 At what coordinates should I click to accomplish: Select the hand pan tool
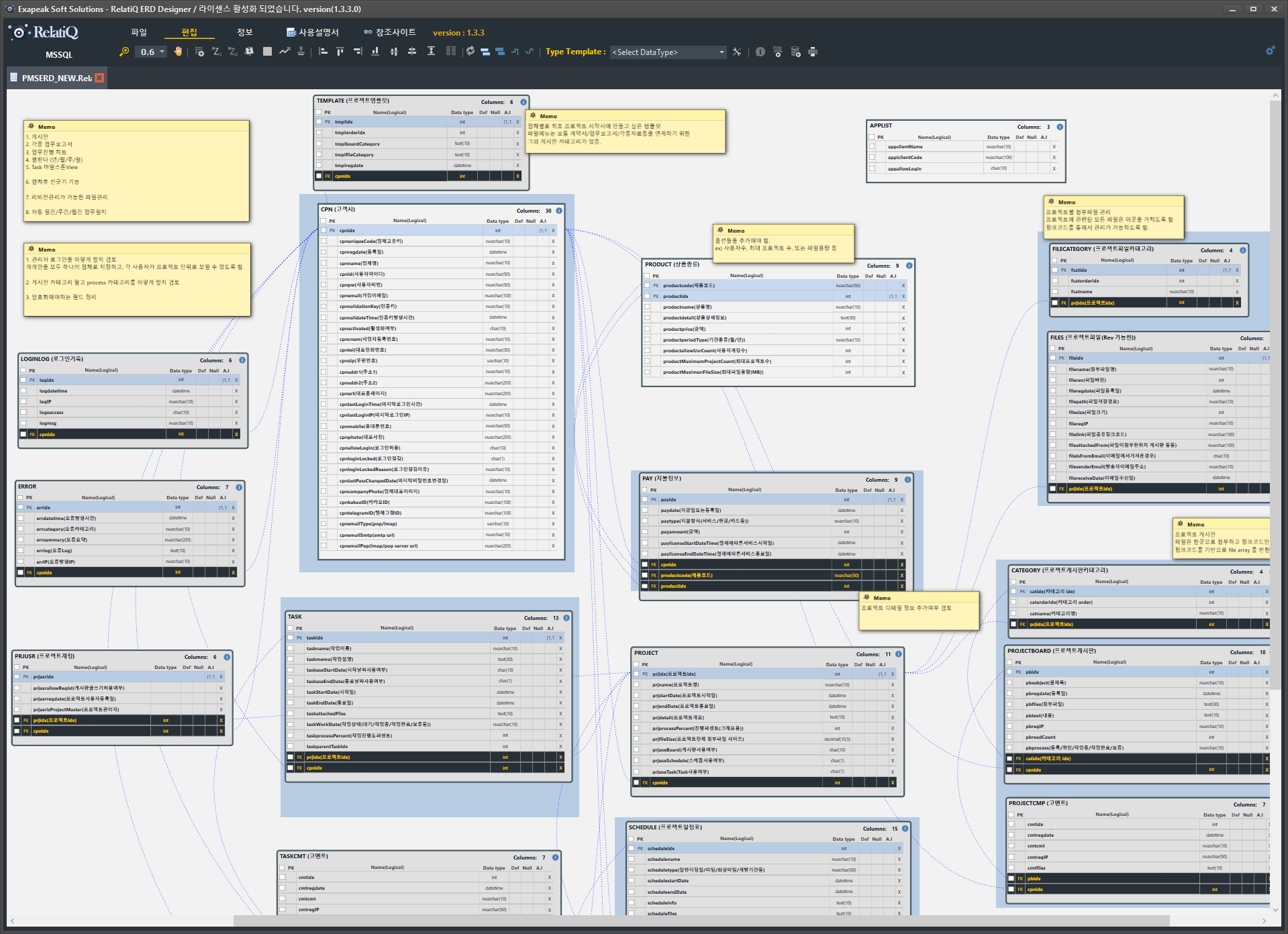click(178, 52)
